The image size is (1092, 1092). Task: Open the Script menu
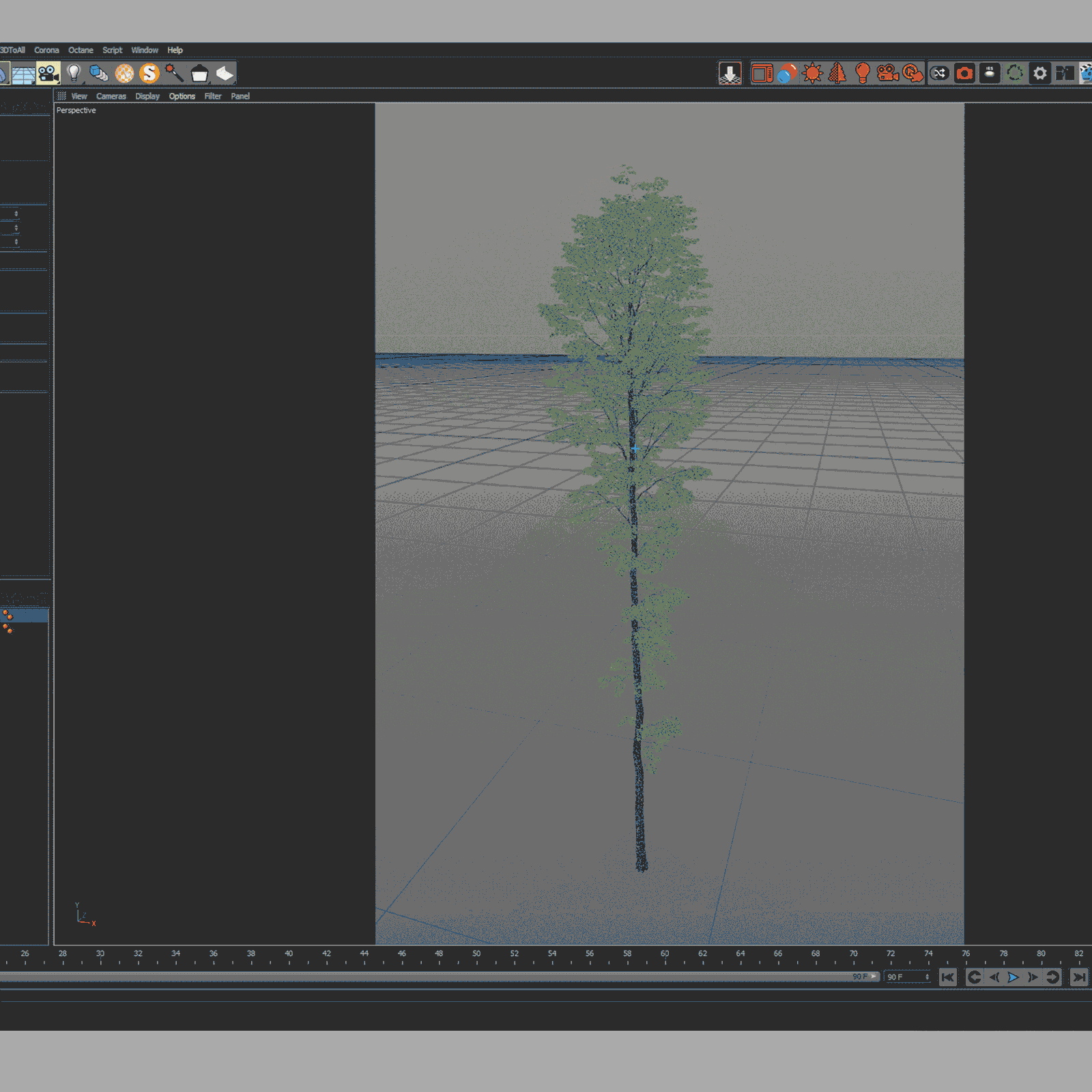pyautogui.click(x=112, y=50)
